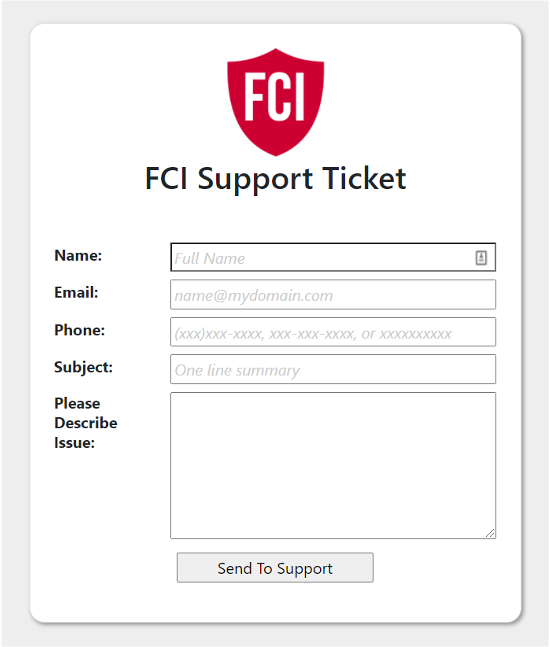This screenshot has height=647, width=550.
Task: Click the word Support in heading
Action: [255, 180]
